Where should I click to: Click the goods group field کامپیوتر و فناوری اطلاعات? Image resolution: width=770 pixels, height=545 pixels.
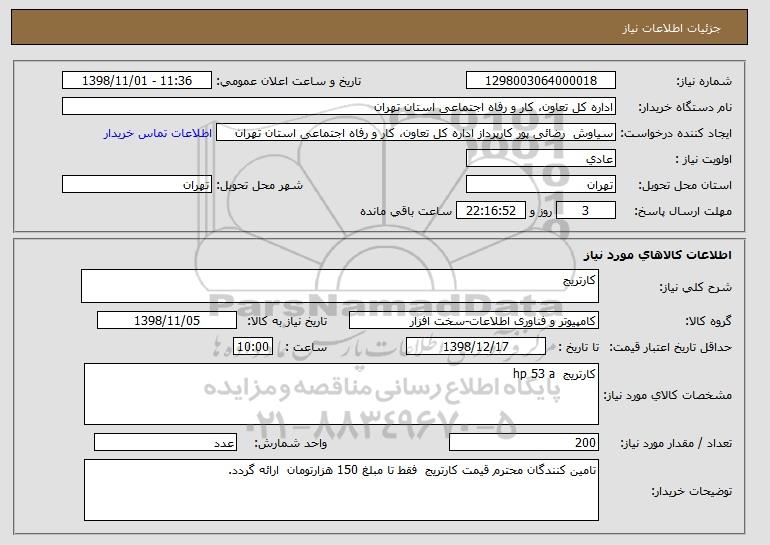(474, 321)
